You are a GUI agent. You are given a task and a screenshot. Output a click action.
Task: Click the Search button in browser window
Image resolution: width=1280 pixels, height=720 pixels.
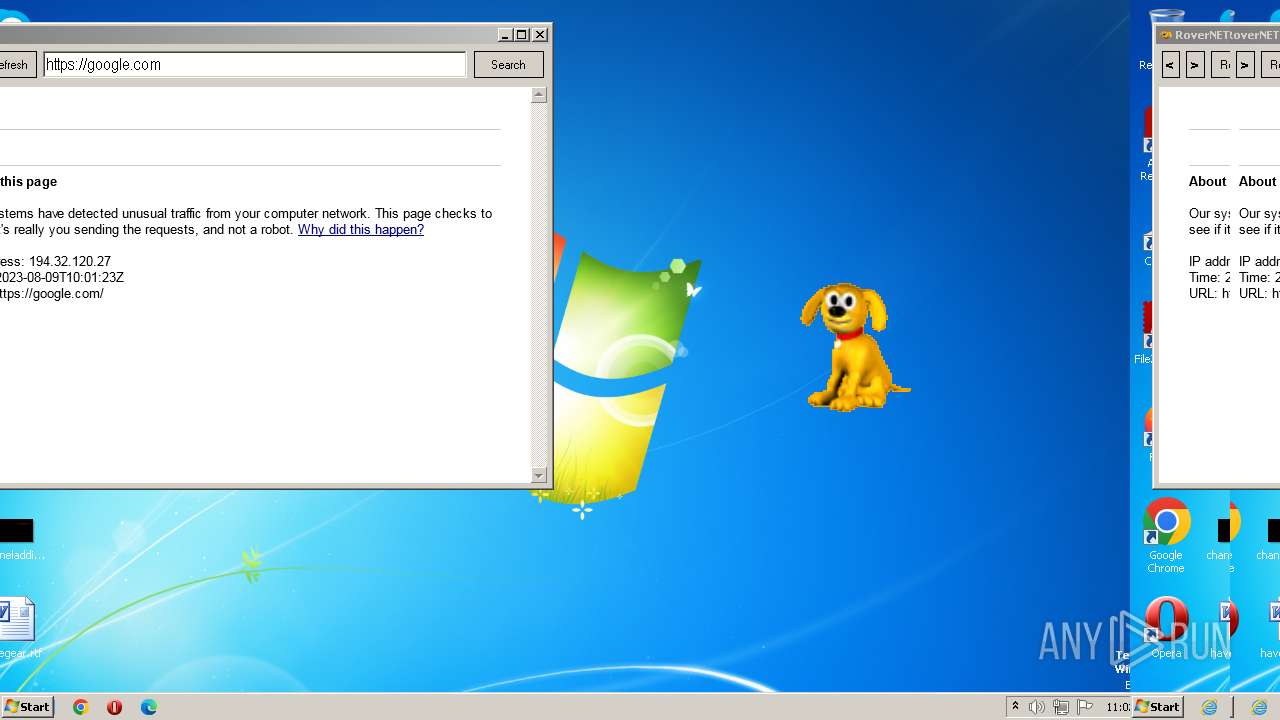pyautogui.click(x=508, y=64)
